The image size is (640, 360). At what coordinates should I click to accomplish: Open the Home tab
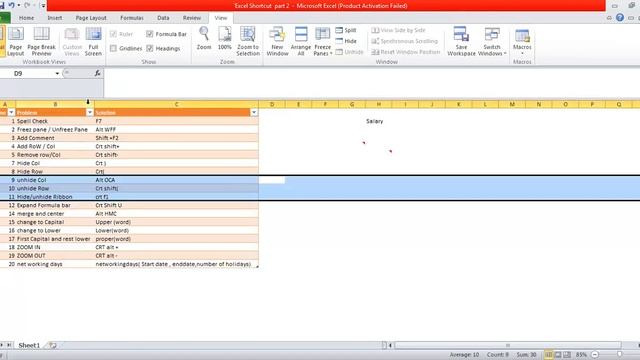tap(27, 18)
